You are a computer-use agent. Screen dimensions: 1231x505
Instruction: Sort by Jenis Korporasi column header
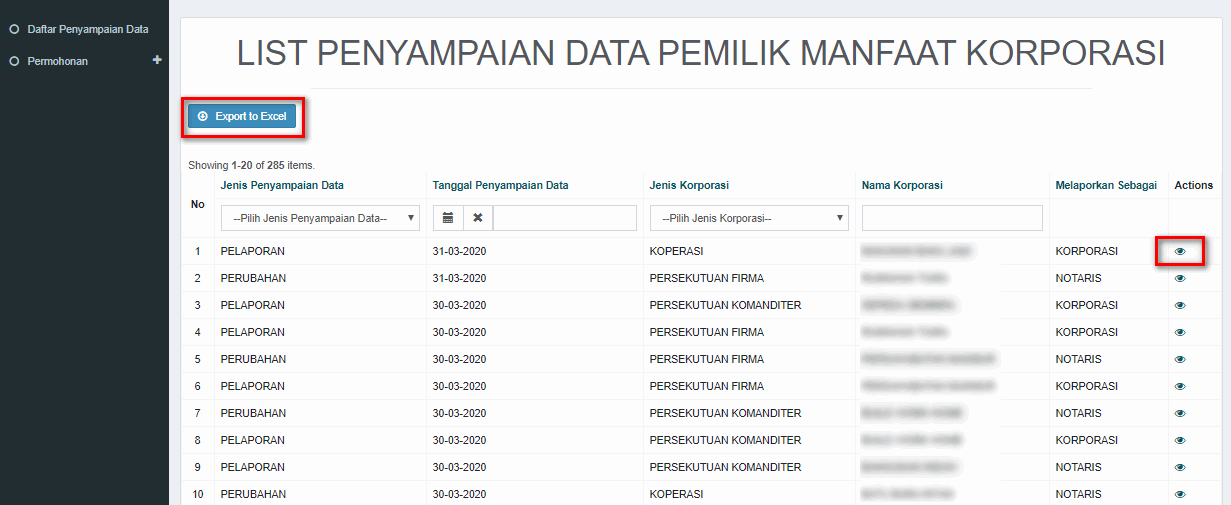[689, 185]
